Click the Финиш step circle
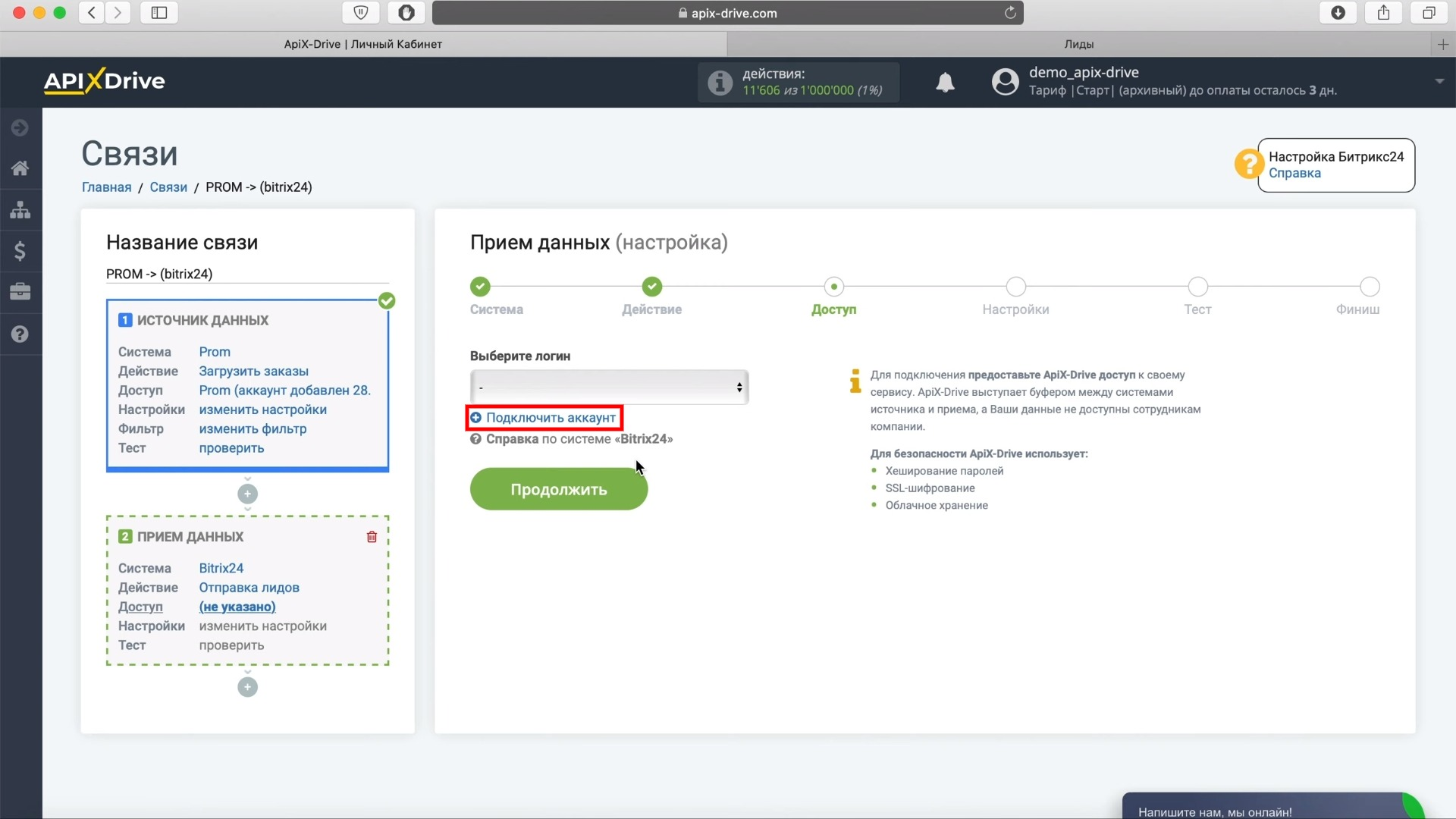The height and width of the screenshot is (819, 1456). 1370,287
